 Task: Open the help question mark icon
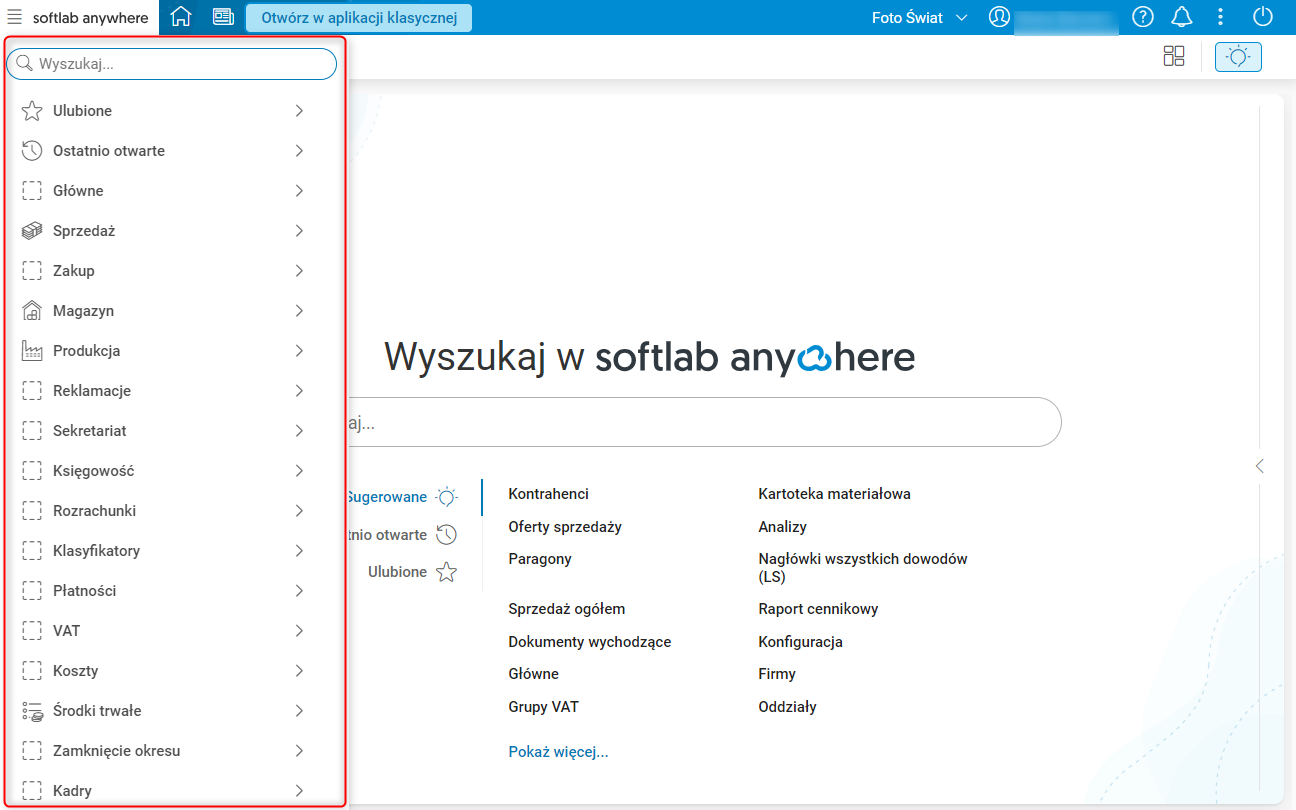pos(1143,17)
